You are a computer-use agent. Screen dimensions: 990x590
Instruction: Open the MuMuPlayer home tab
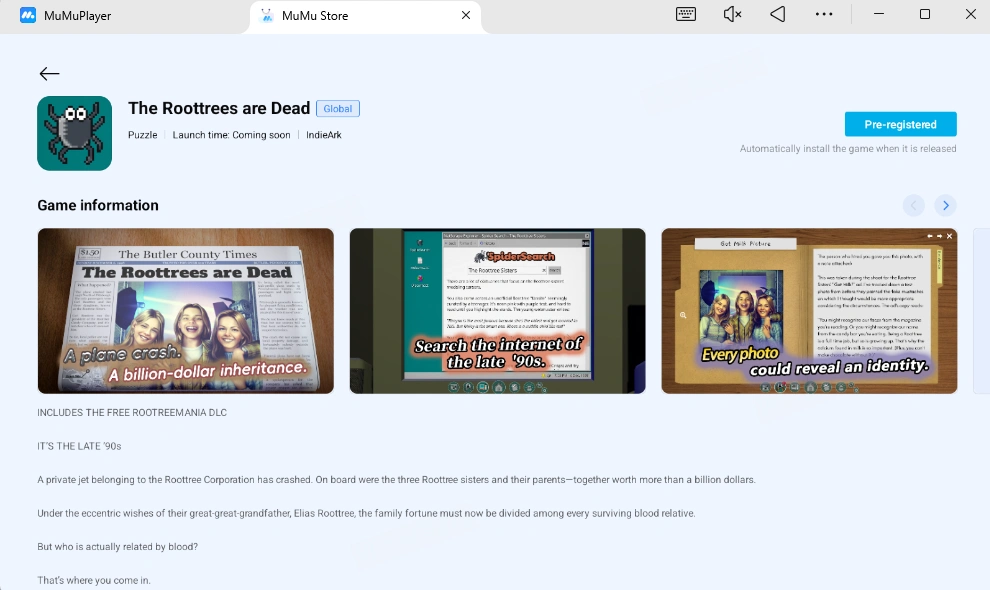66,16
